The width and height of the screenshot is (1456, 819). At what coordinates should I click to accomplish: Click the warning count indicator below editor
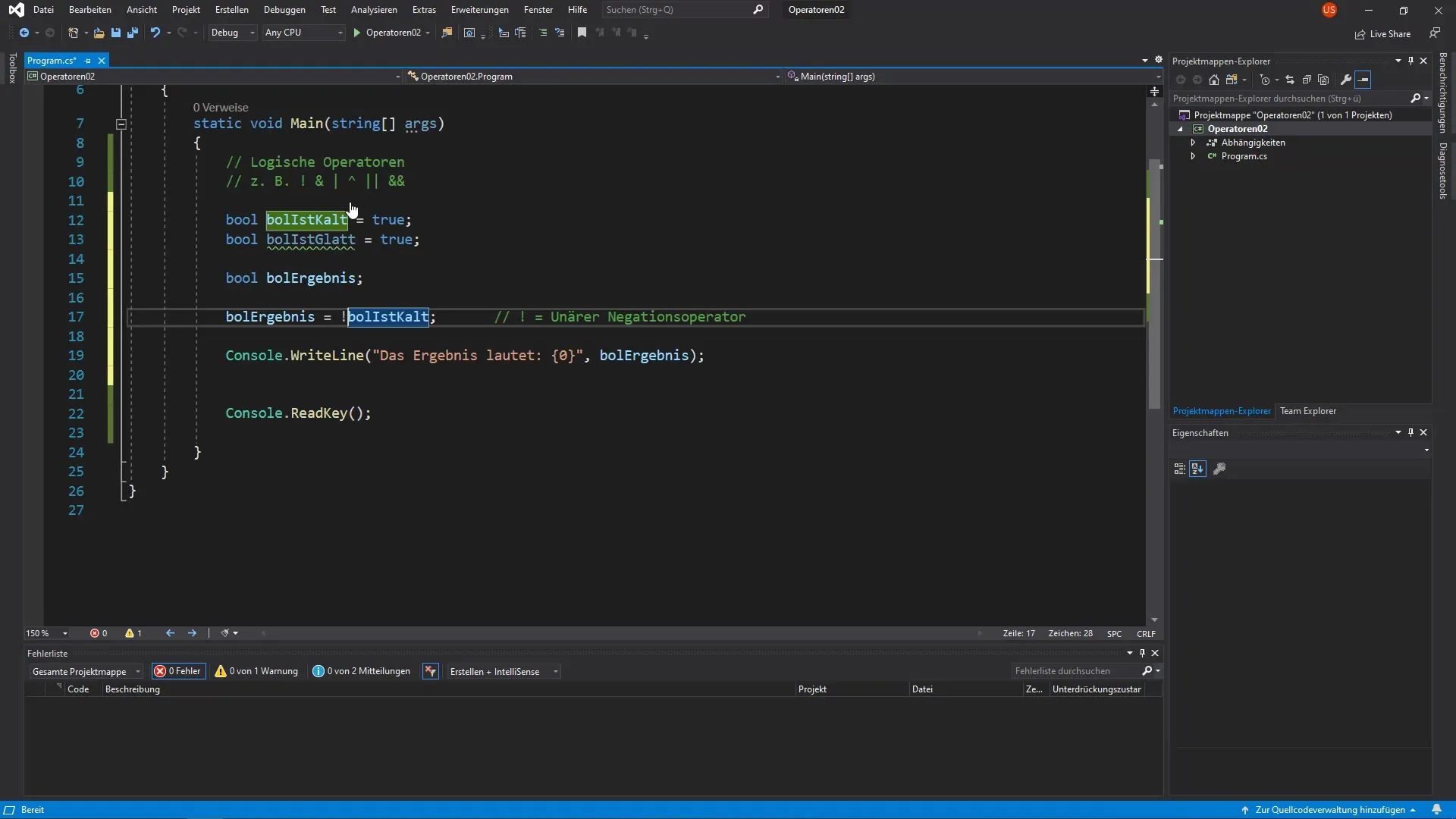click(133, 633)
